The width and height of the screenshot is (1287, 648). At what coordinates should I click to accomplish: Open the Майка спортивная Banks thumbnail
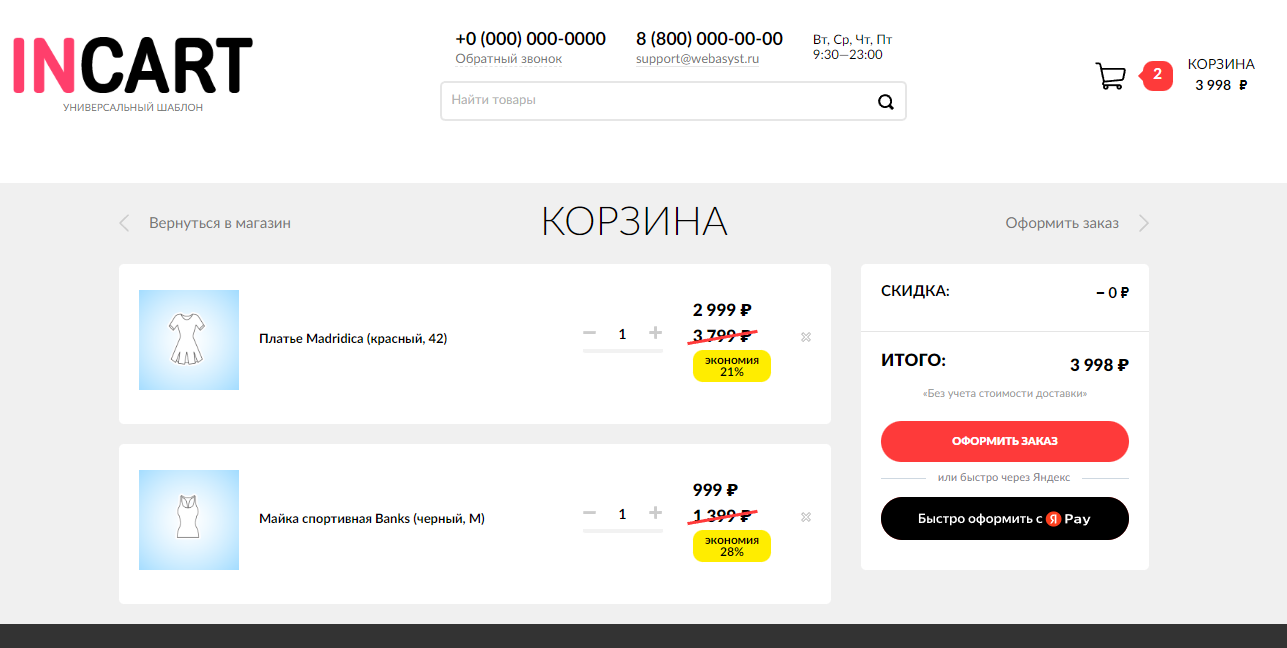coord(189,520)
